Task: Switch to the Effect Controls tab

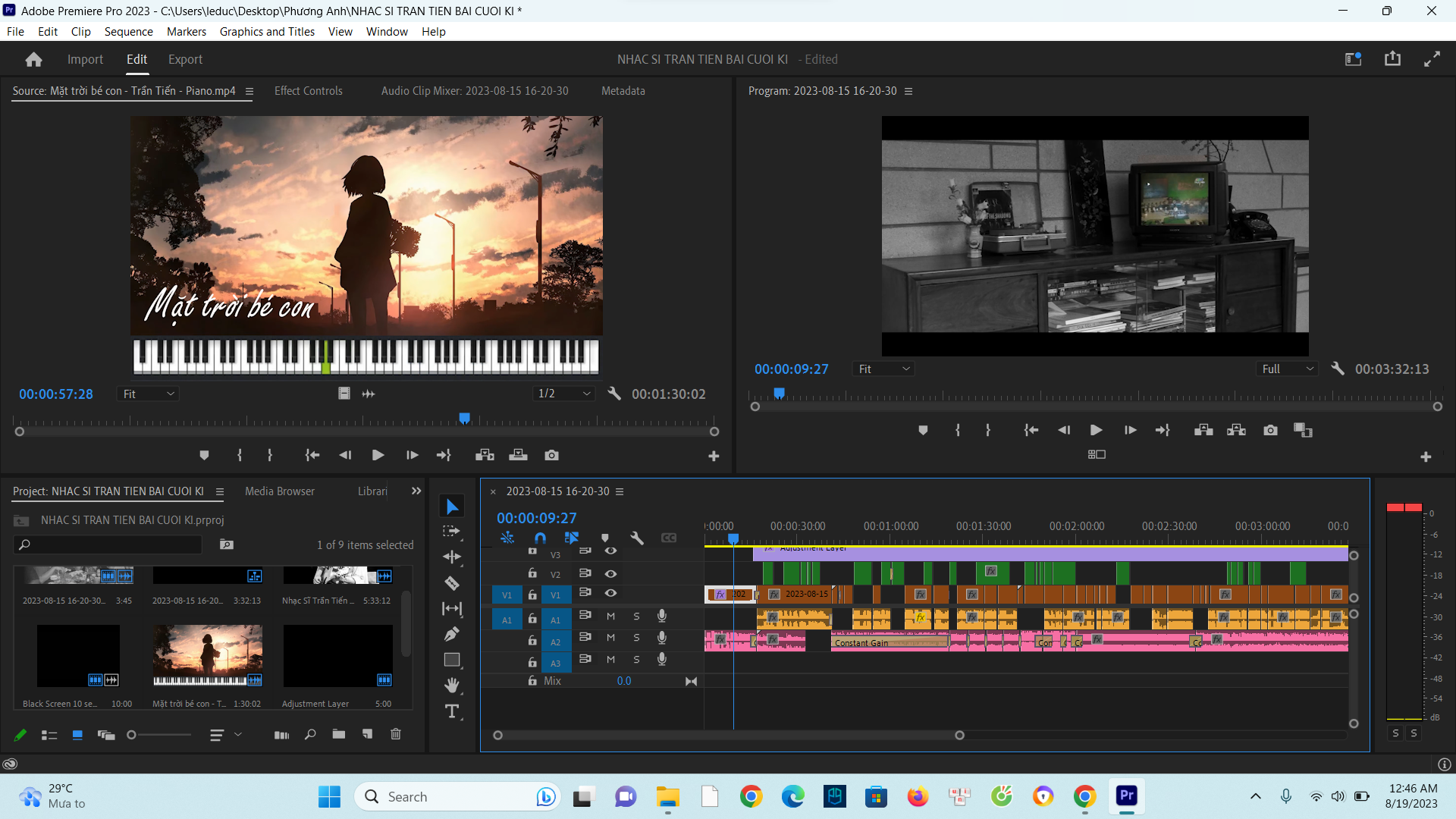Action: [308, 90]
